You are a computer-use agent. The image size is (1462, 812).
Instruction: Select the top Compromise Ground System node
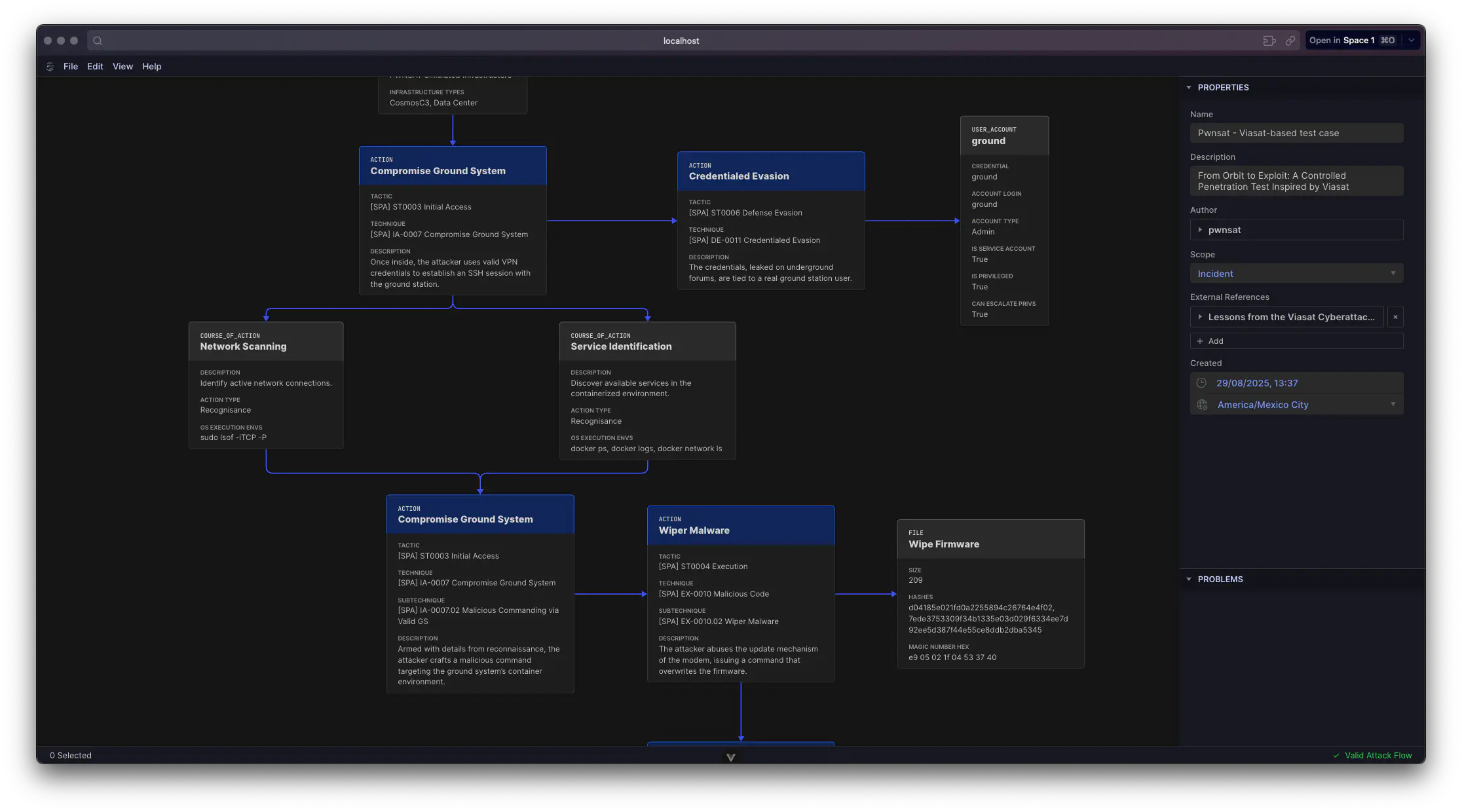point(453,221)
